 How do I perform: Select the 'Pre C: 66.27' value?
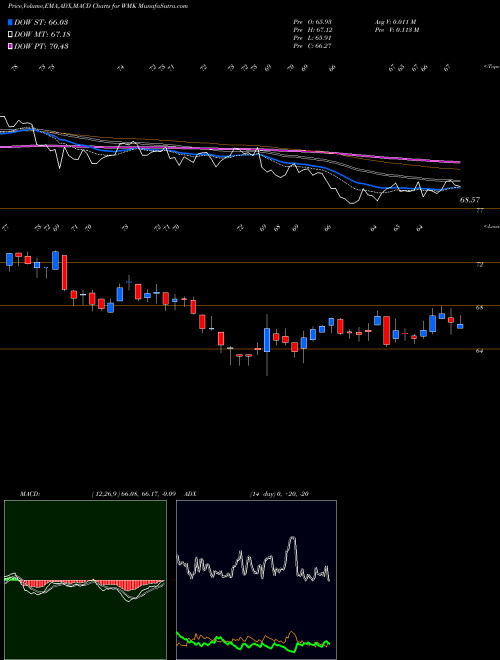(313, 46)
